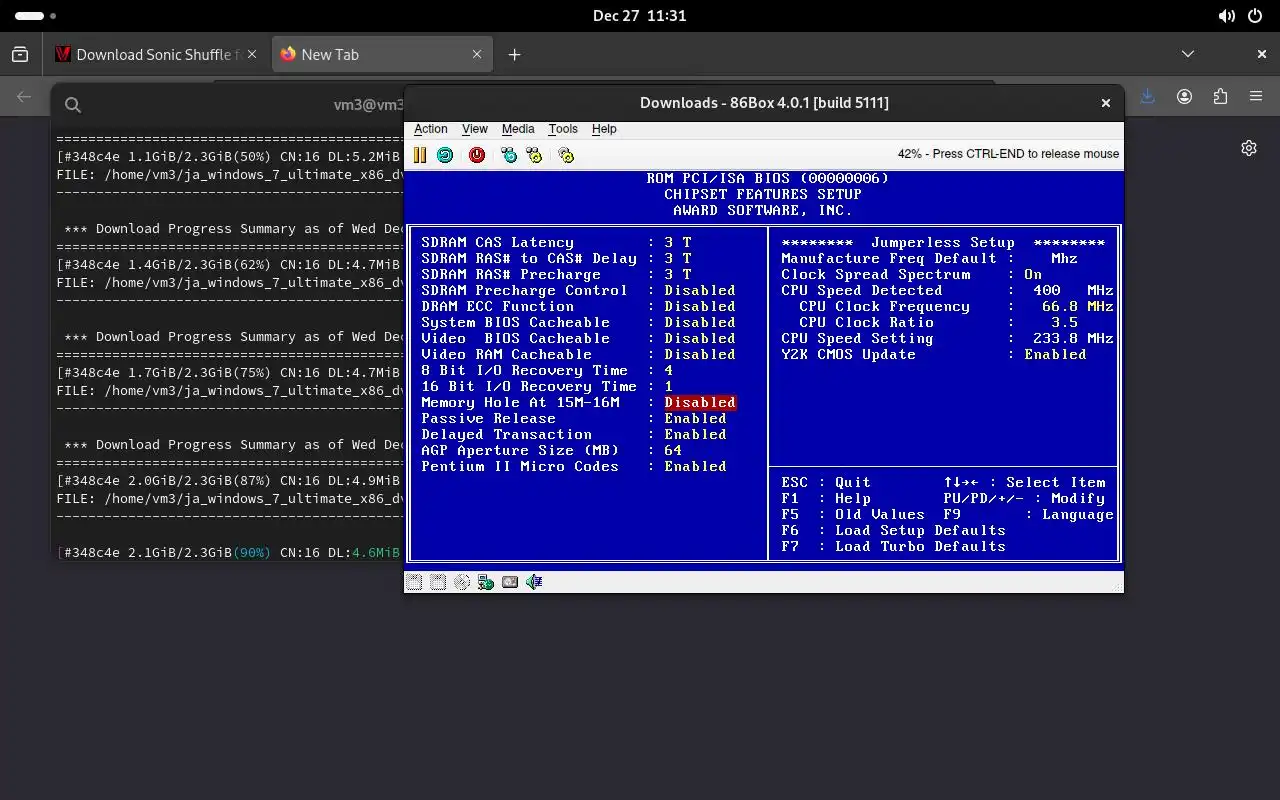1280x800 pixels.
Task: Click the Delayed Transaction BIOS entry
Action: point(574,435)
